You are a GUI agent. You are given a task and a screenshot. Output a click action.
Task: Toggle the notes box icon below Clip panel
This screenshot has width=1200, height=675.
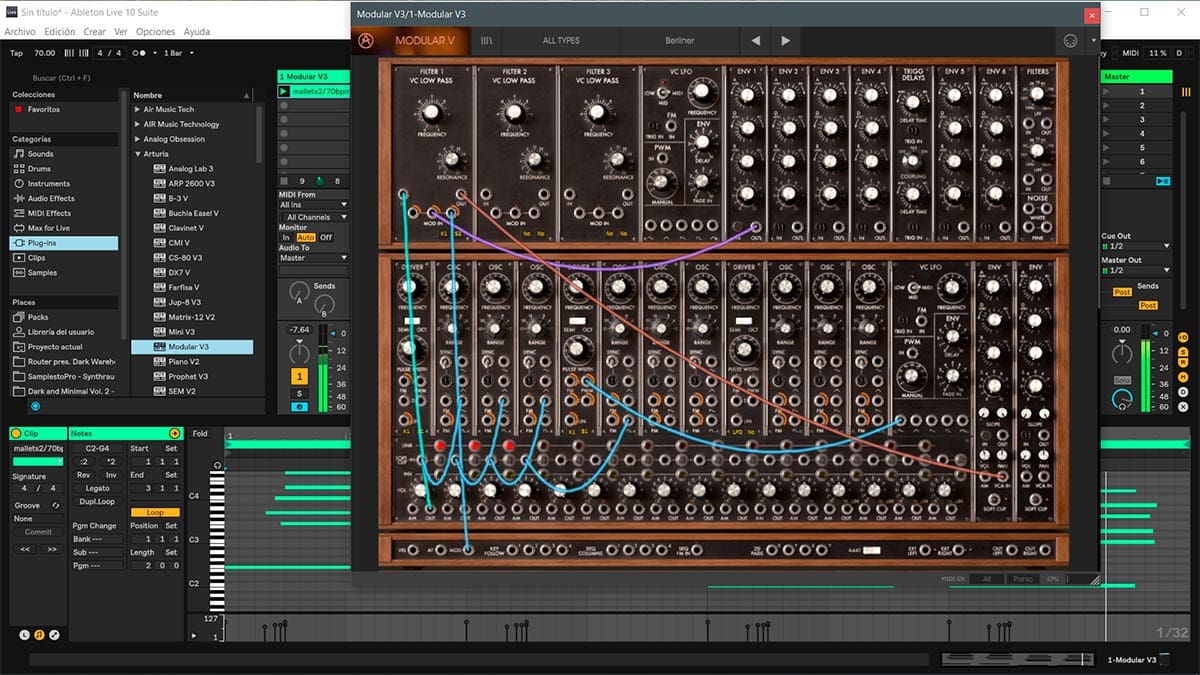click(39, 634)
